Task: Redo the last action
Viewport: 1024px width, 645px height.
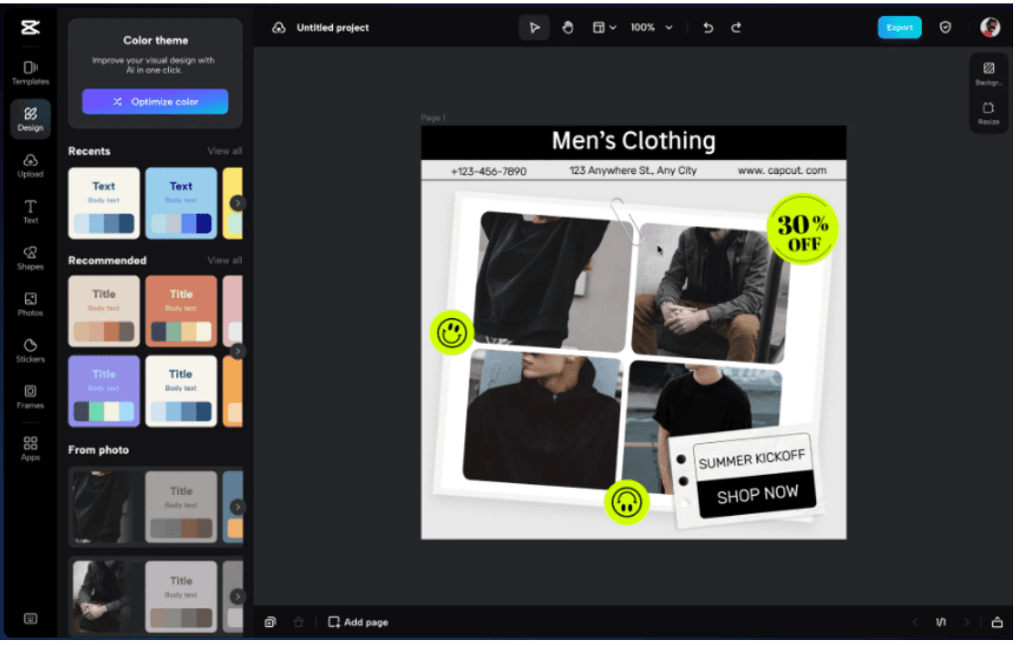Action: pos(738,27)
